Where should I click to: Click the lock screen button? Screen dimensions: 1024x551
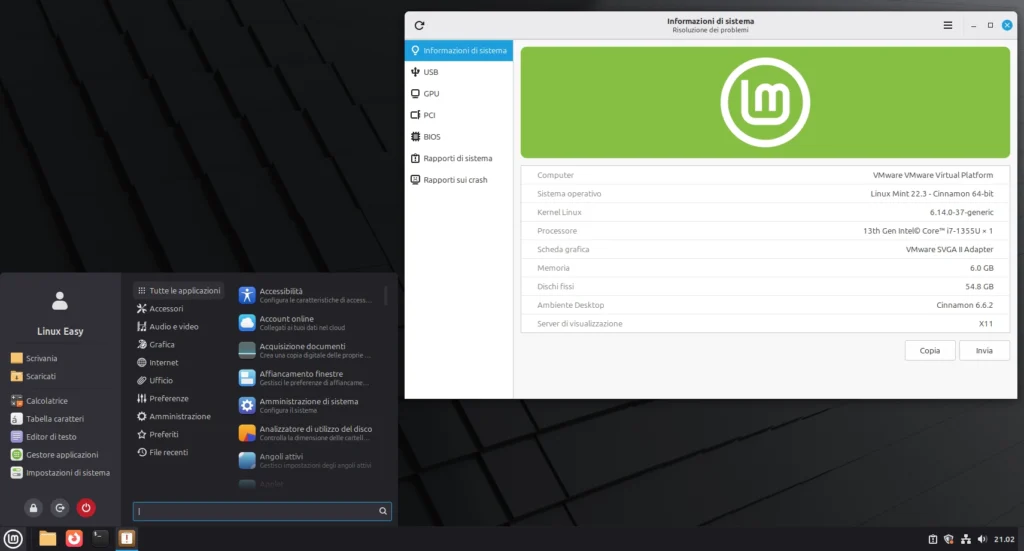click(33, 508)
